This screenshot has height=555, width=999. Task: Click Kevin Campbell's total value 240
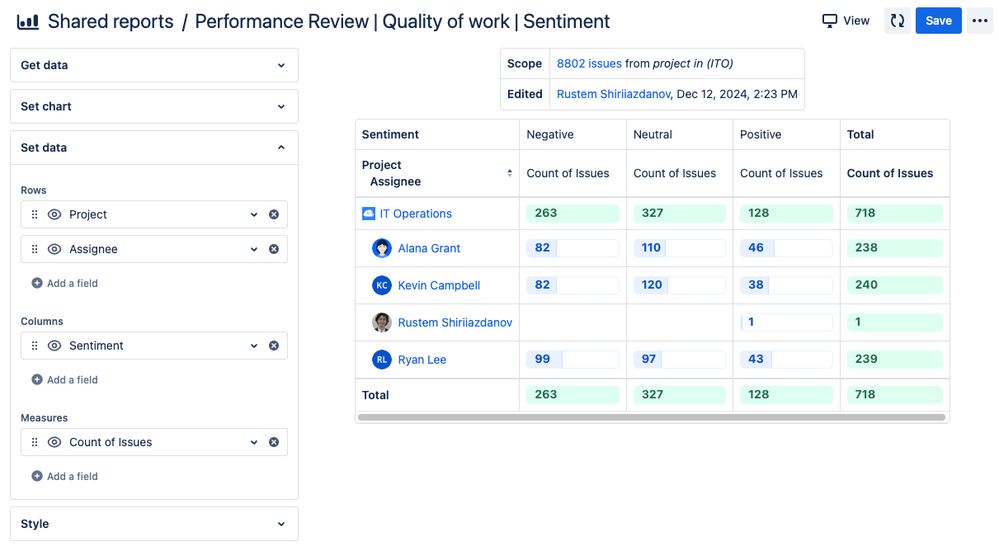click(x=895, y=285)
